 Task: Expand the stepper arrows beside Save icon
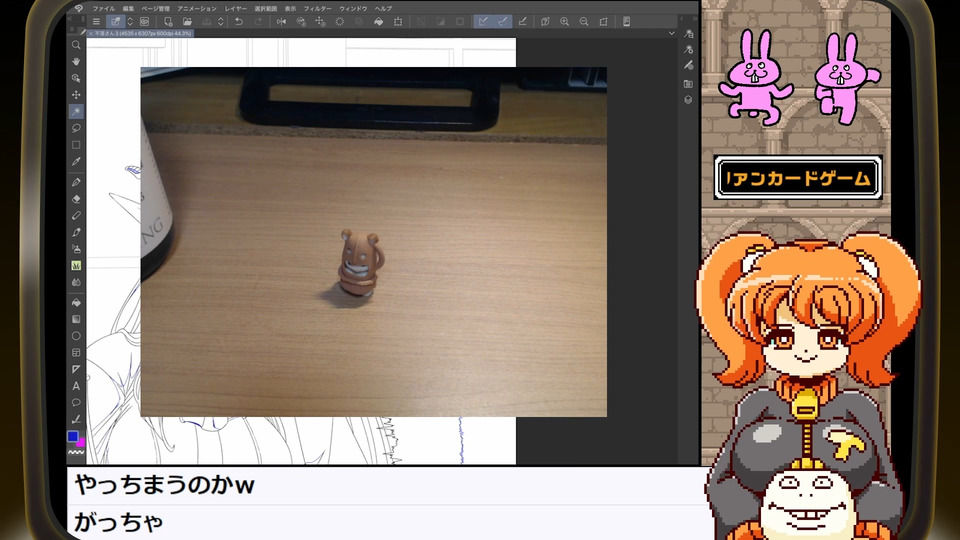(220, 21)
